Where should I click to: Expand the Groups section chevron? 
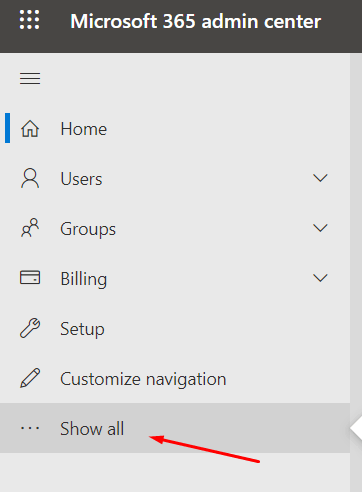[x=320, y=228]
